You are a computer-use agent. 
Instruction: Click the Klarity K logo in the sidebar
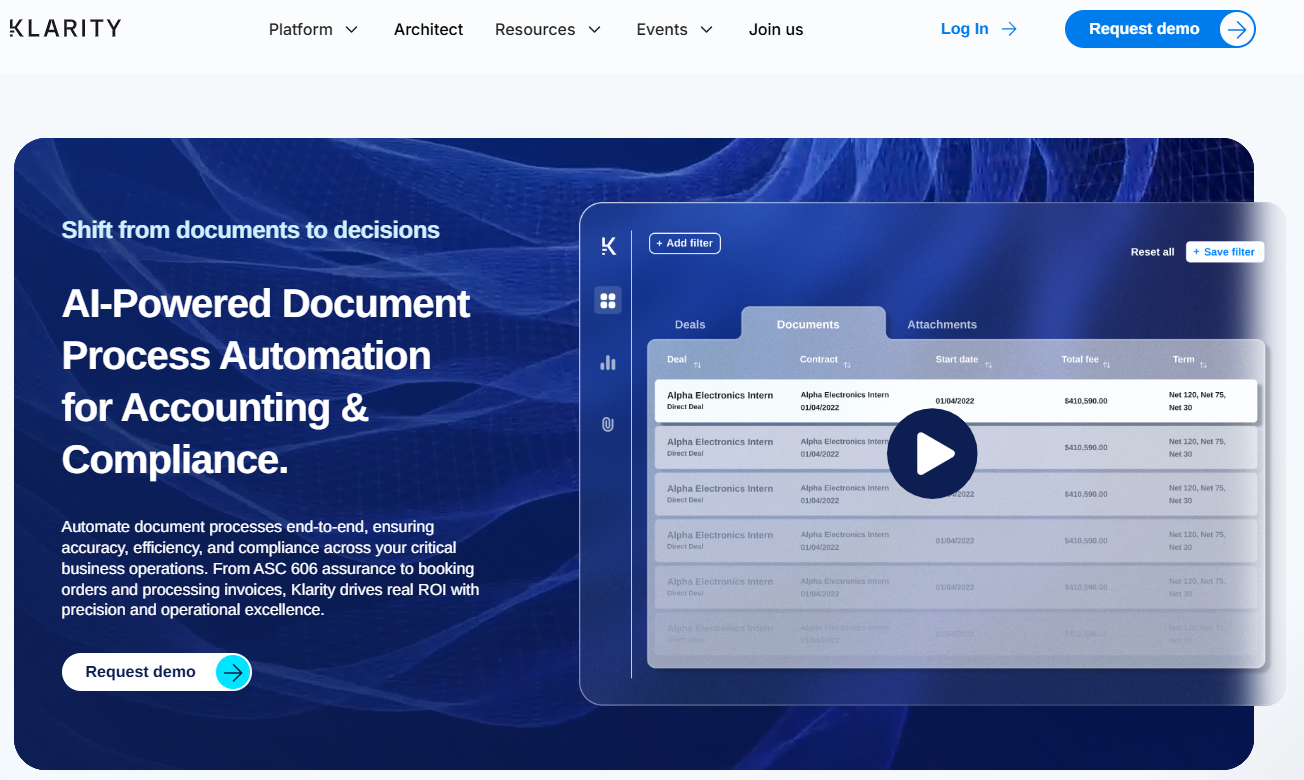(608, 245)
